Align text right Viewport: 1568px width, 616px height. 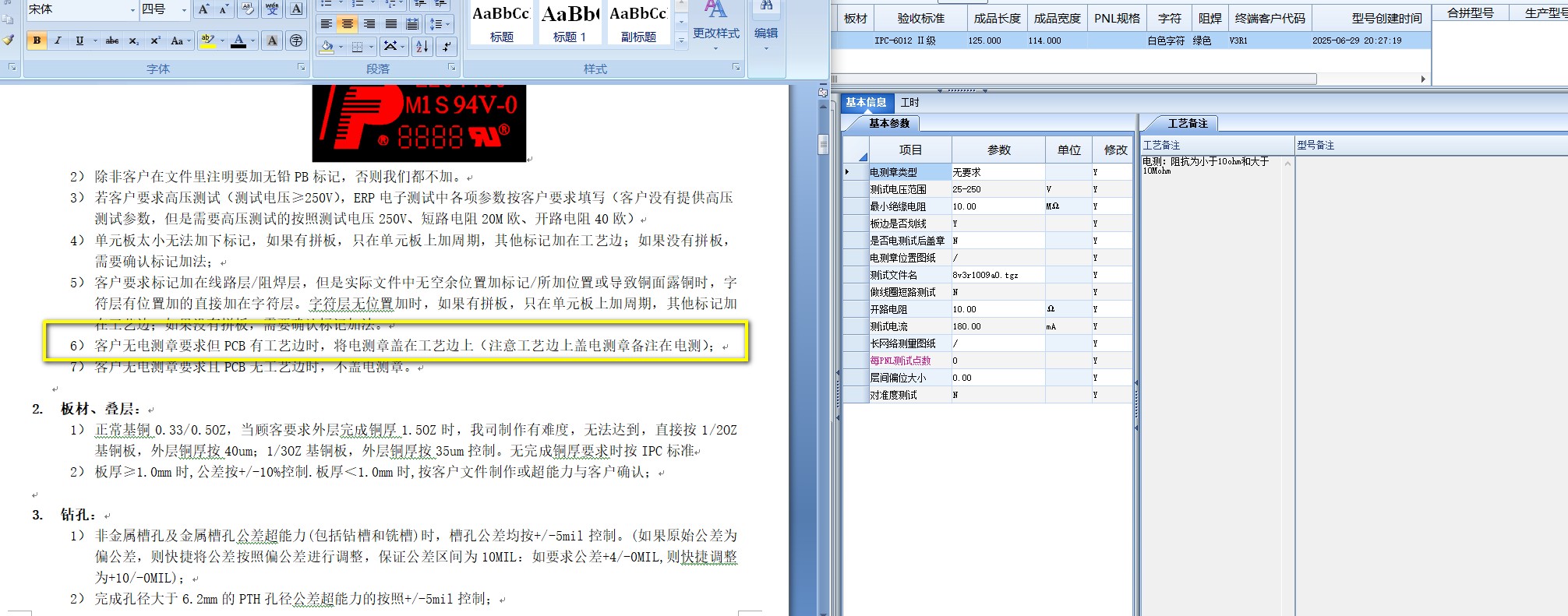point(369,24)
